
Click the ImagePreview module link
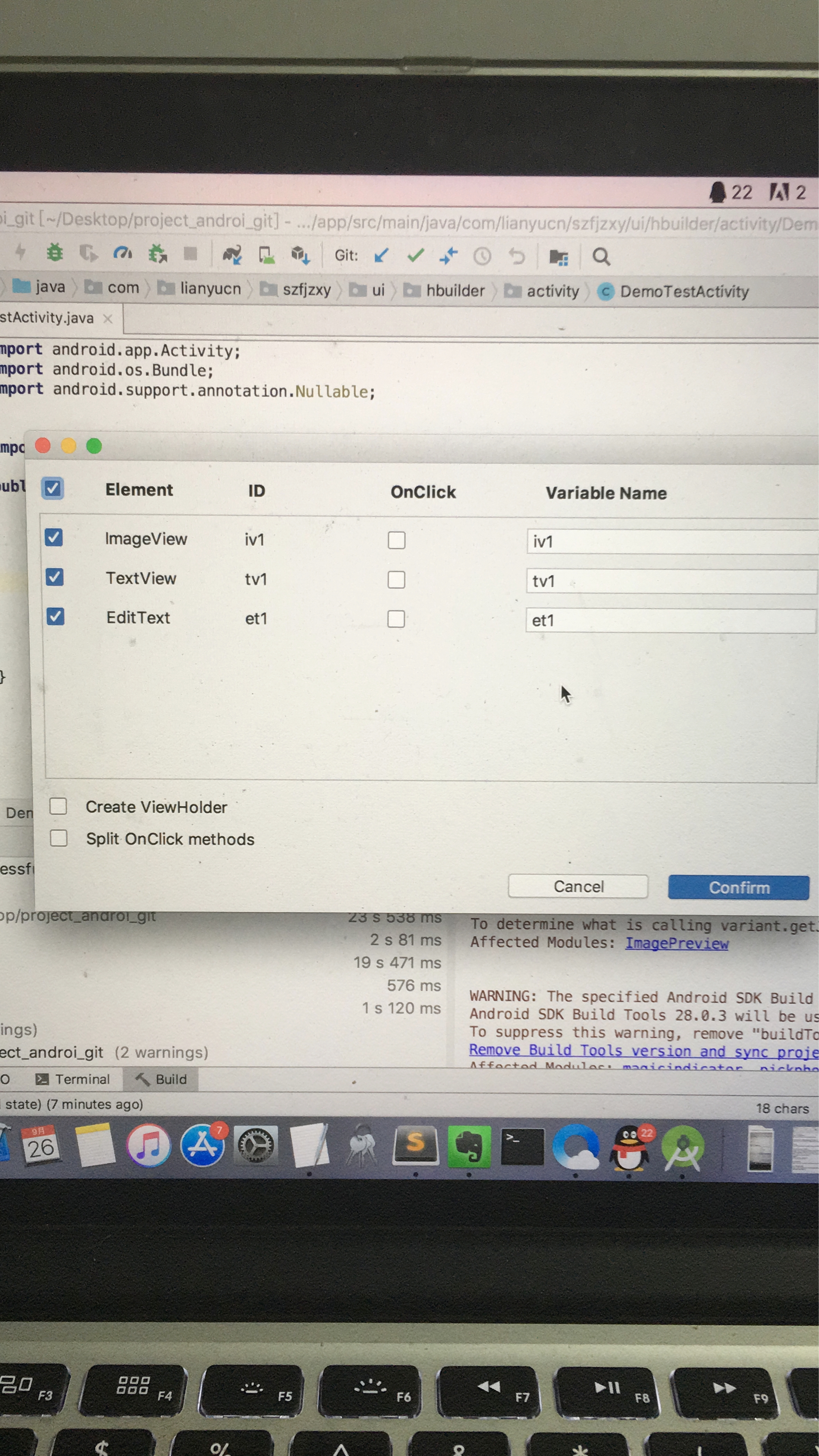click(676, 943)
